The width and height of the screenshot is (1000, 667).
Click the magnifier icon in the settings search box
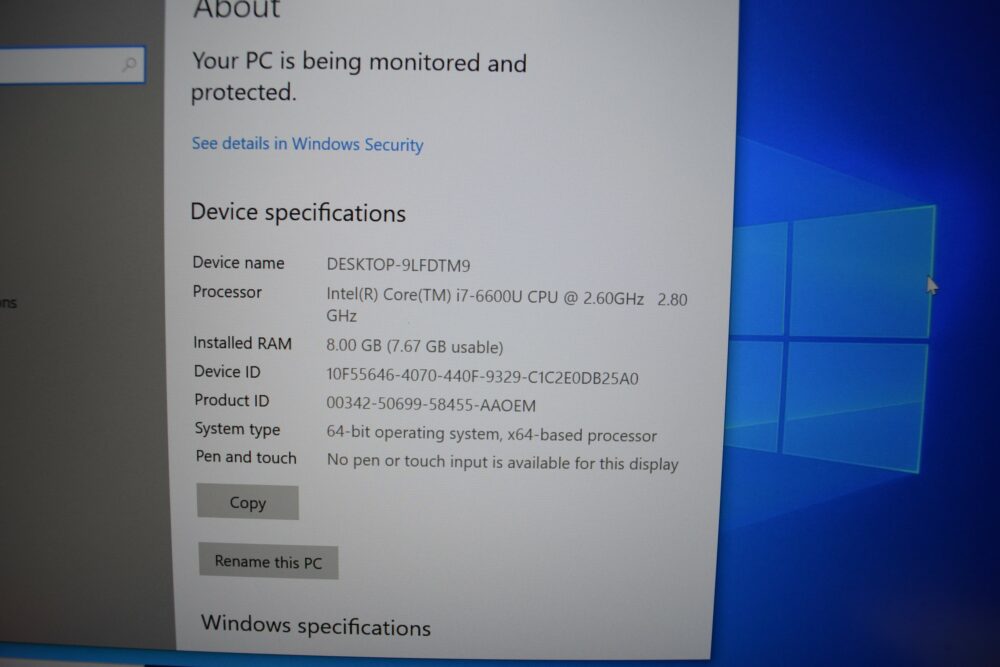coord(129,64)
